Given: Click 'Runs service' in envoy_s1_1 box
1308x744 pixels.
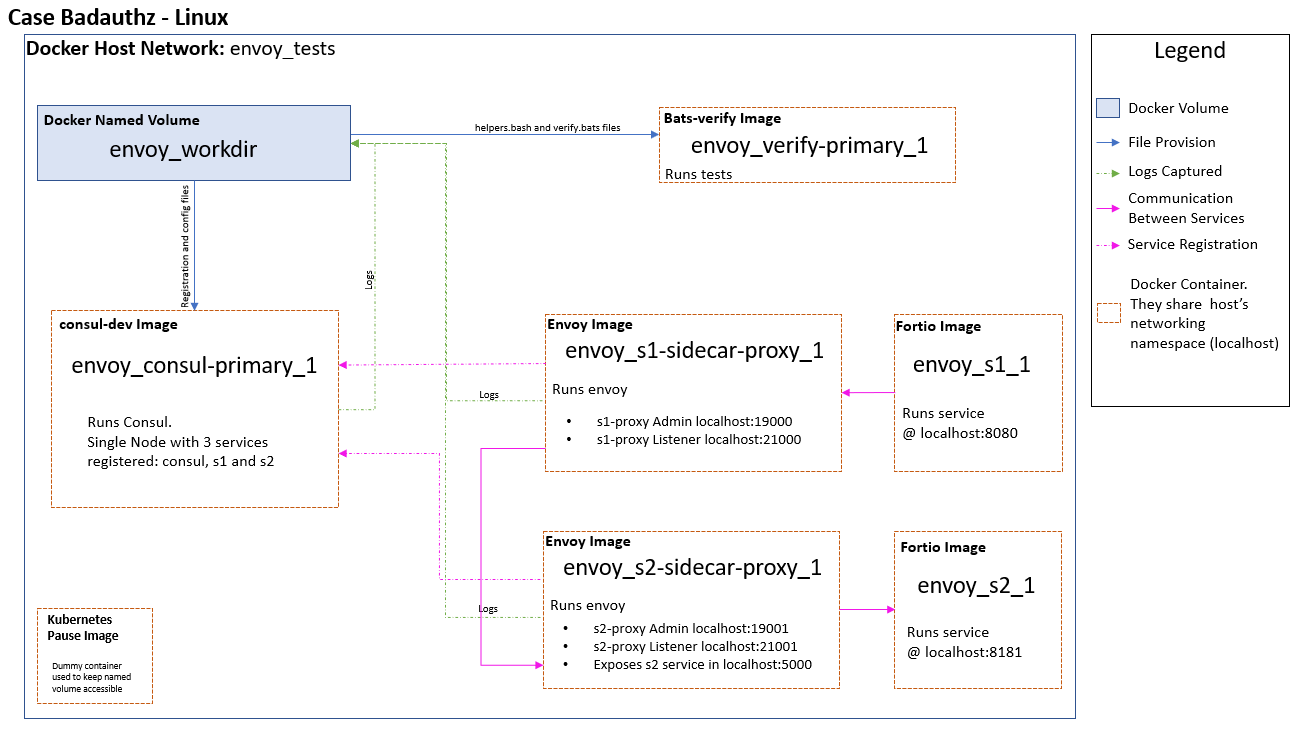Looking at the screenshot, I should 943,413.
